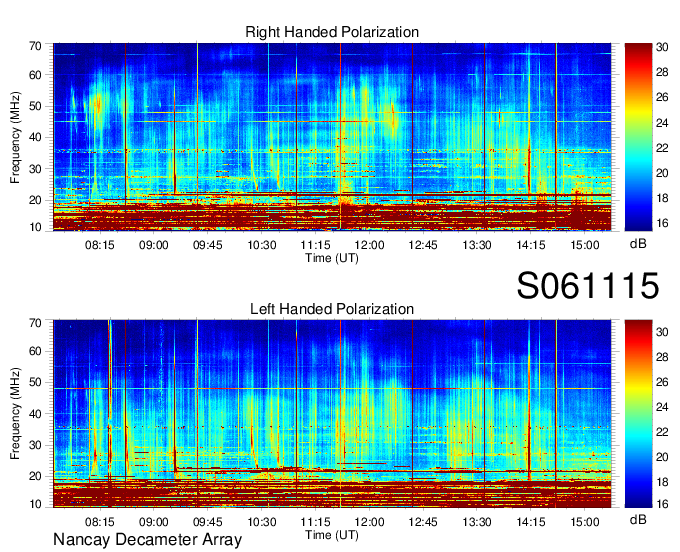This screenshot has height=552, width=680.
Task: Click 22 dB tick on Left Handed colorbar
Action: tap(662, 432)
